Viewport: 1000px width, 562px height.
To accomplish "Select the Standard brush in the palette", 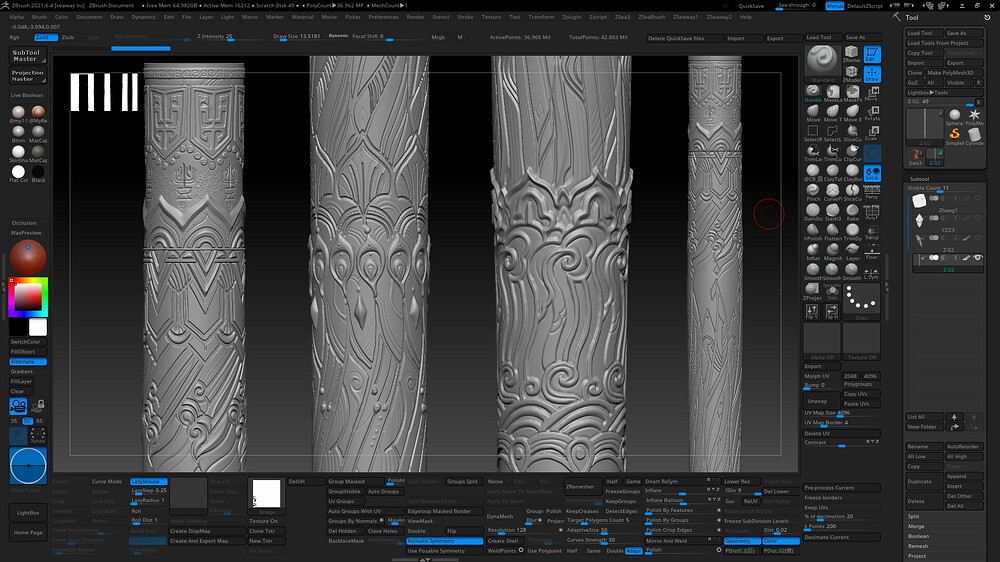I will [x=812, y=93].
